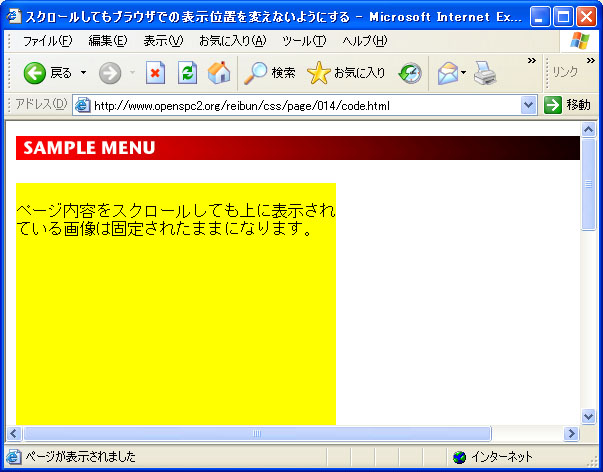
Task: Click the リンク links bar label
Action: click(x=565, y=72)
